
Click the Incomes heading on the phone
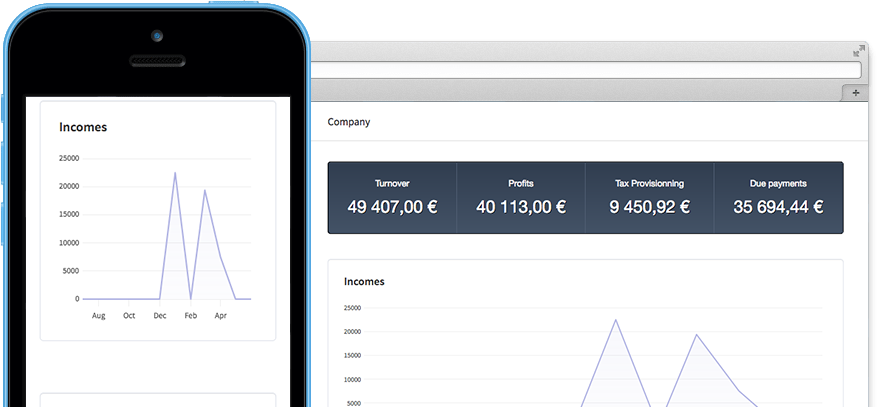83,127
